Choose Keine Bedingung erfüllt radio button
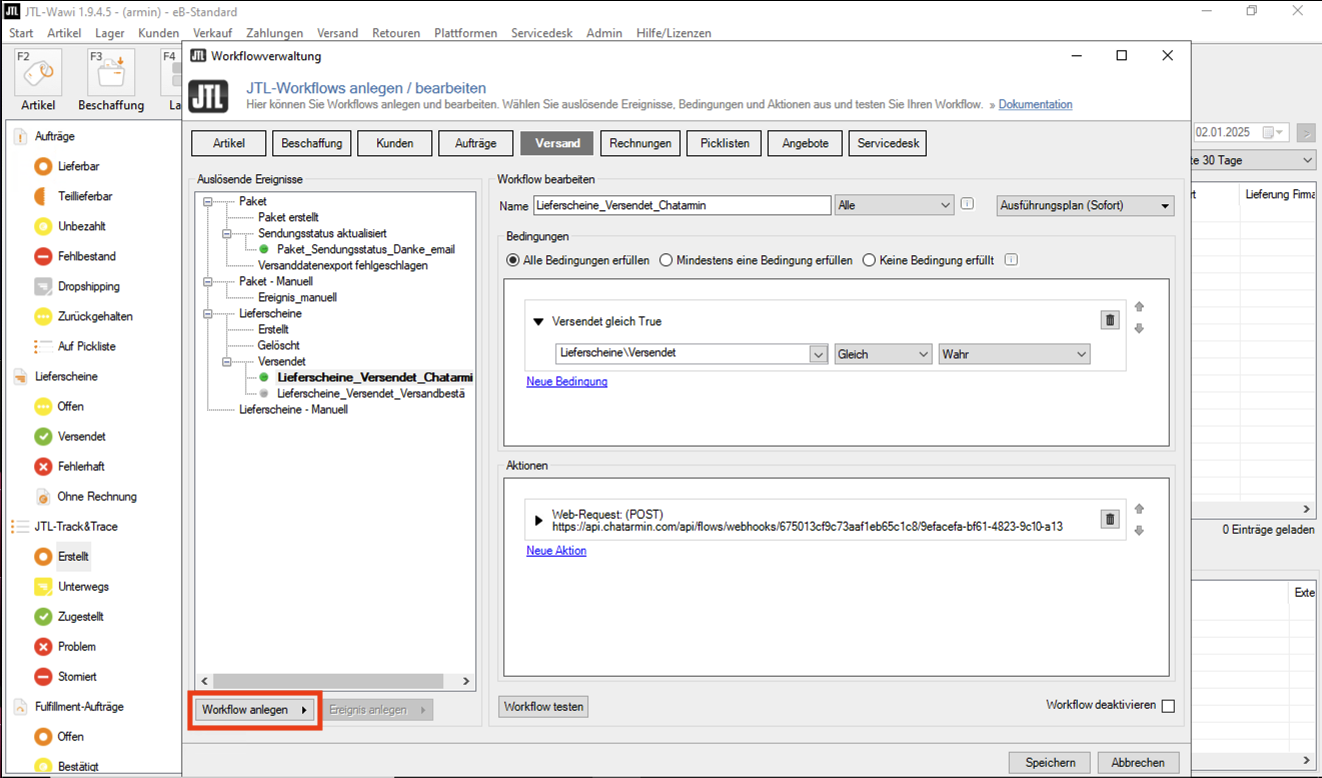 point(869,260)
